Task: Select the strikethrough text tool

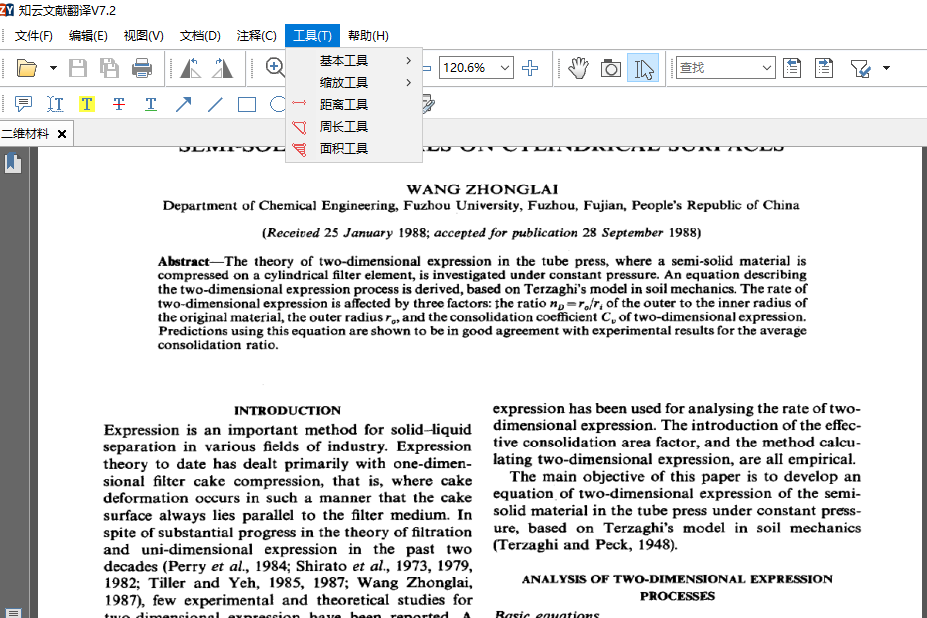Action: tap(119, 105)
